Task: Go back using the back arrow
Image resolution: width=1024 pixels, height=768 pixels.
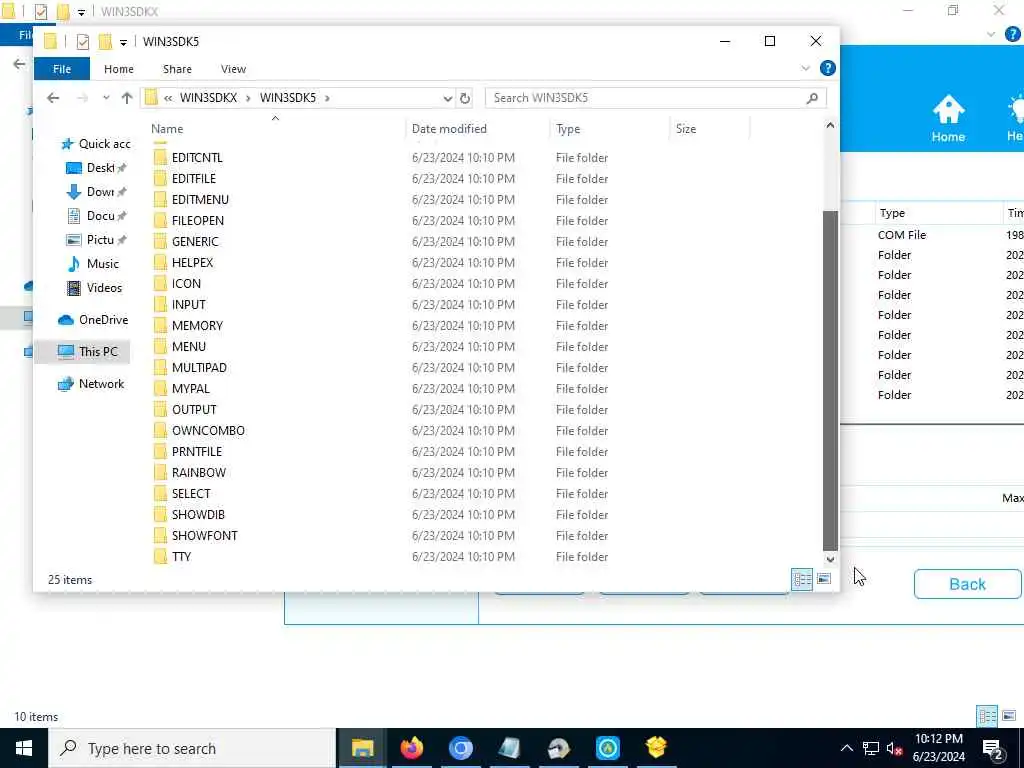Action: pos(53,98)
